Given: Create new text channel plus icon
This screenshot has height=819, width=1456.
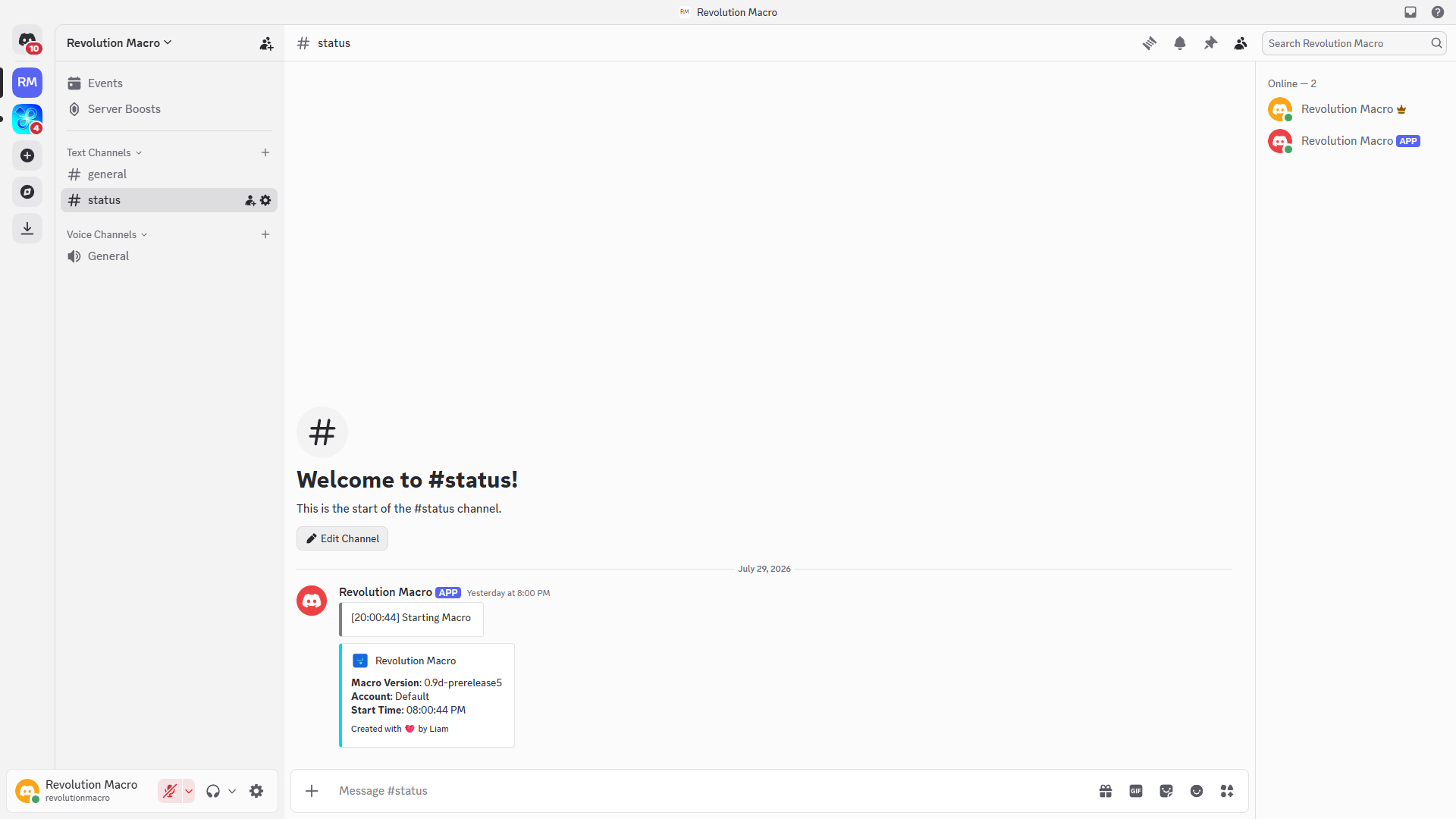Looking at the screenshot, I should click(x=265, y=152).
